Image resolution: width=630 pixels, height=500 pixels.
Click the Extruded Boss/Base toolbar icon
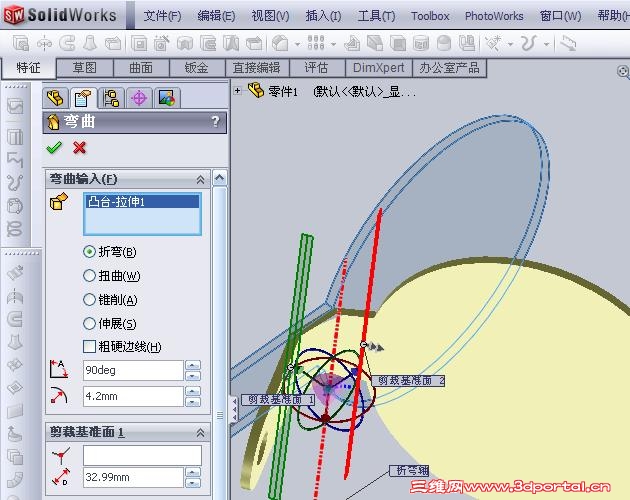pos(20,43)
